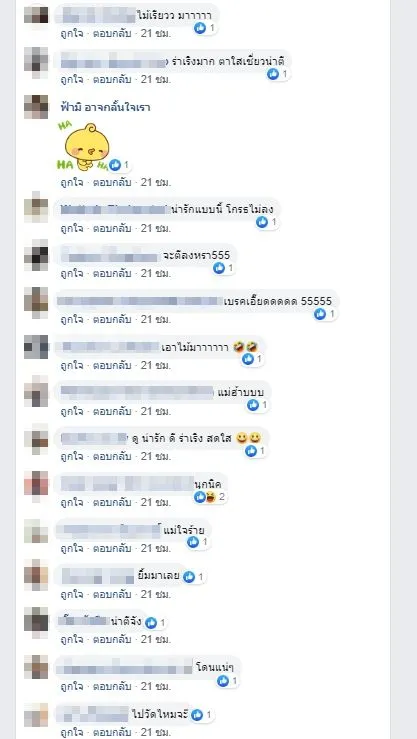The image size is (417, 739).
Task: Like the "ไม่เรียวว มาาาาา" comment via ถูกใจ
Action: coord(72,34)
